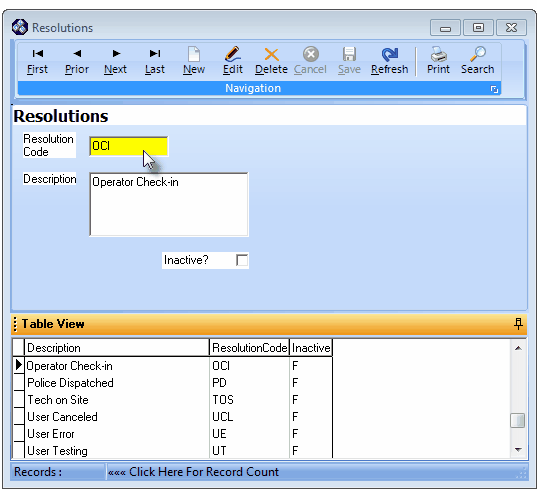Print the resolutions
Screen dimensions: 537x489
438,61
